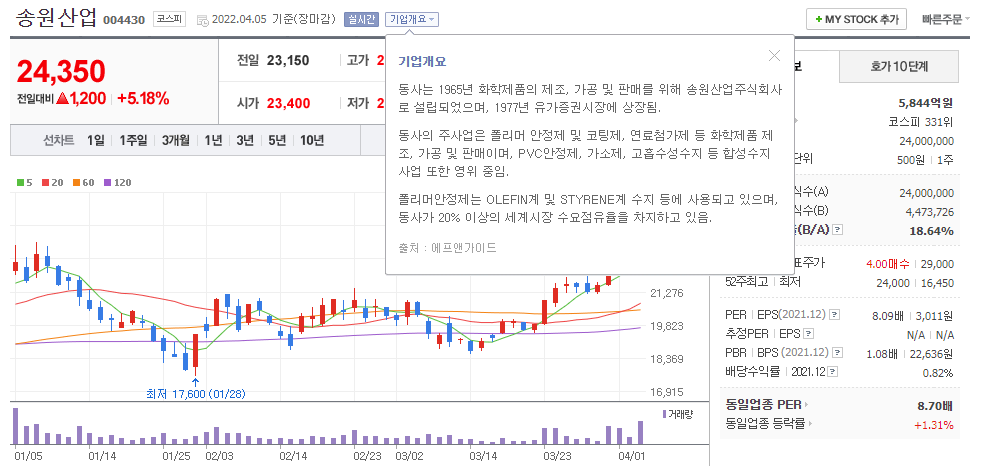Open the 기업개요 dropdown

(412, 19)
